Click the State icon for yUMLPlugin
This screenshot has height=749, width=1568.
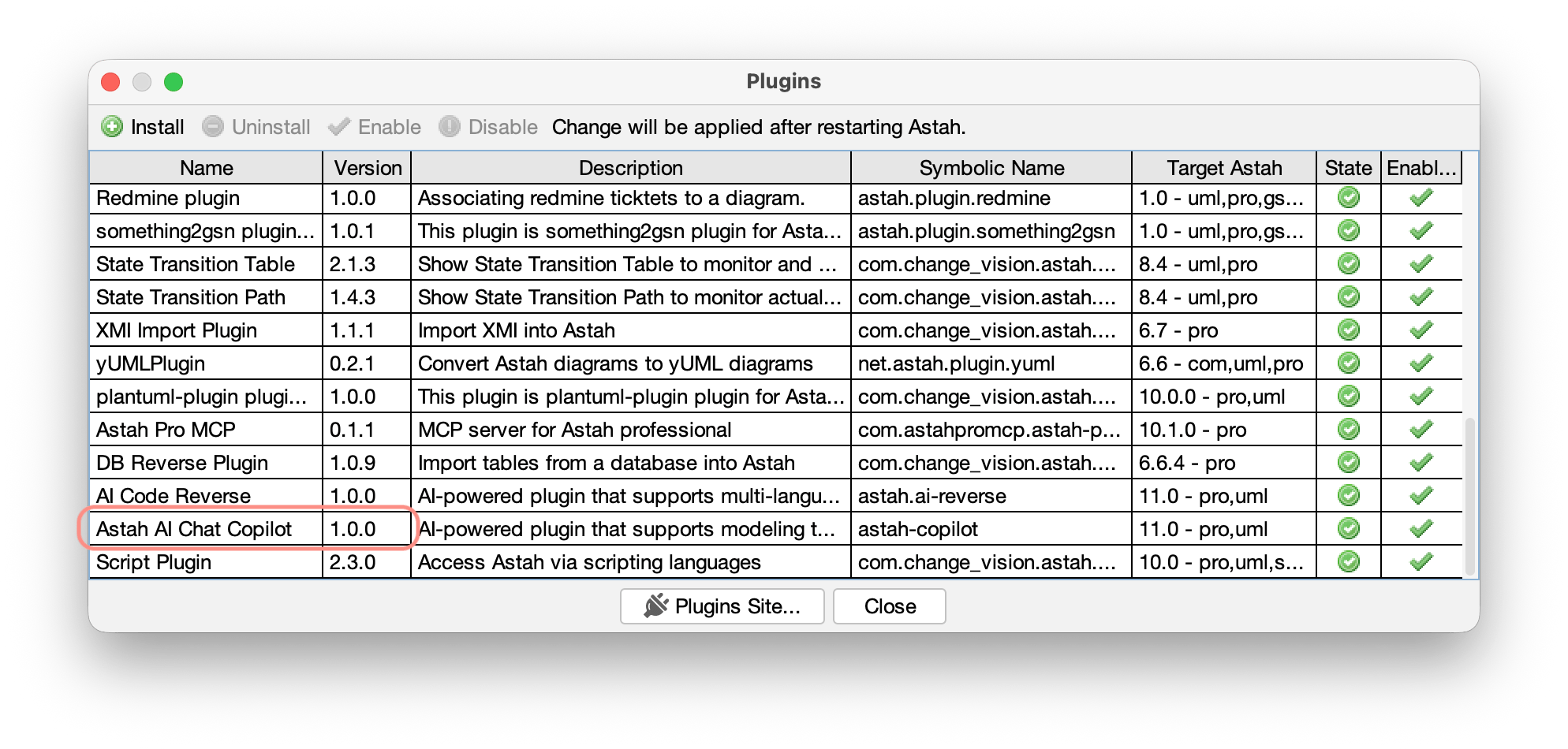click(x=1347, y=363)
